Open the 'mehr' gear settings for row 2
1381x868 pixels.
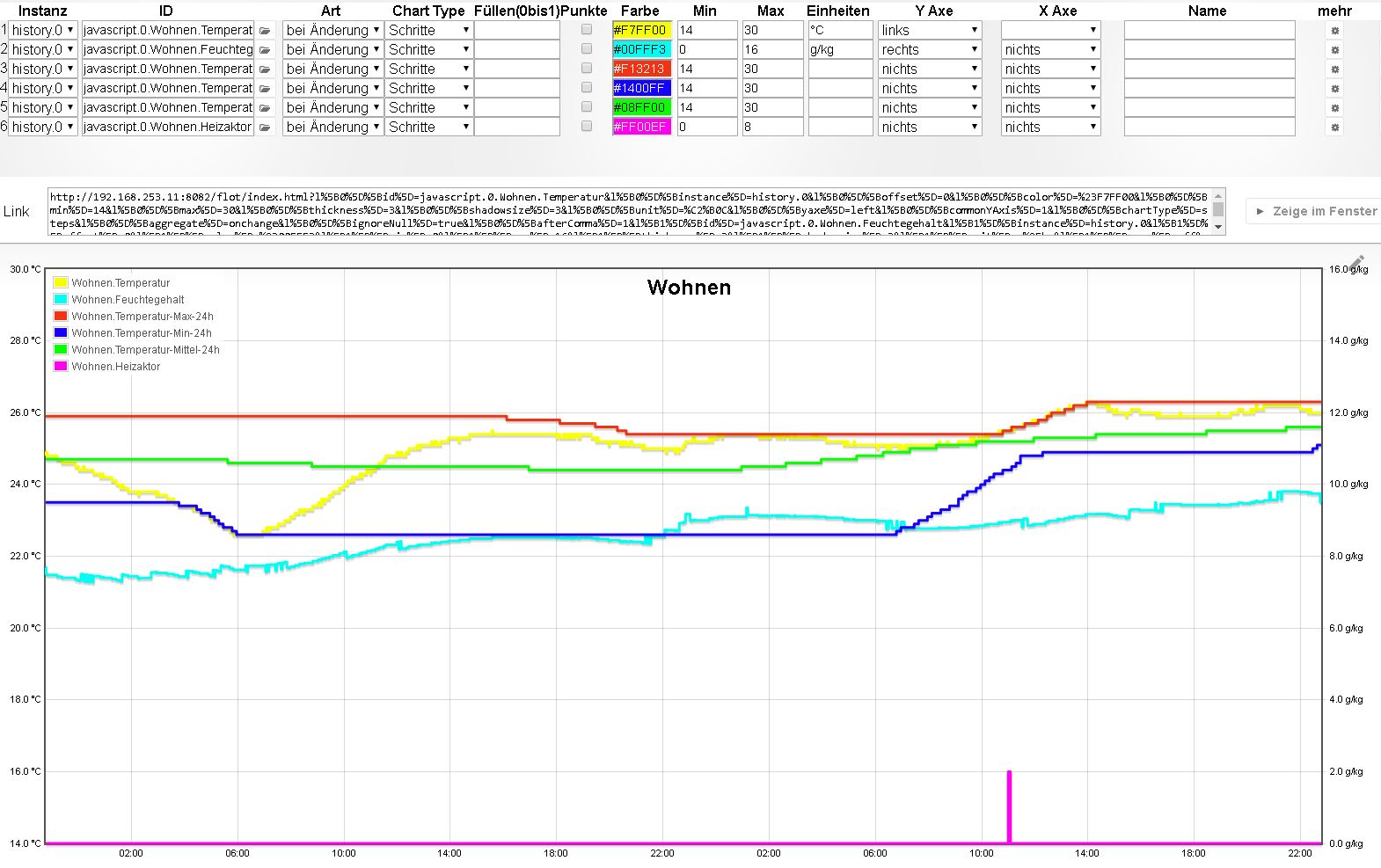point(1334,50)
